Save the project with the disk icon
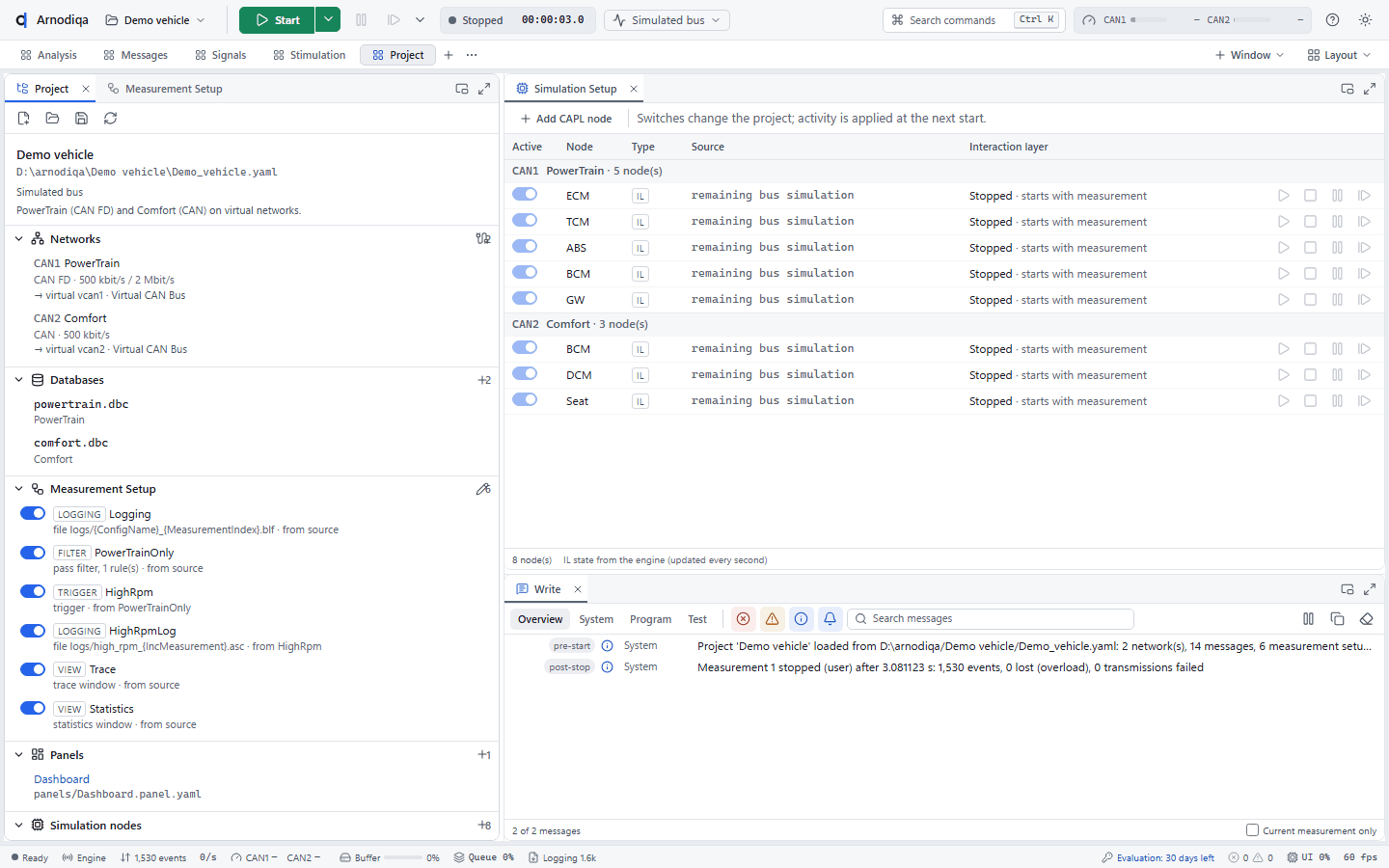Image resolution: width=1389 pixels, height=868 pixels. point(82,118)
